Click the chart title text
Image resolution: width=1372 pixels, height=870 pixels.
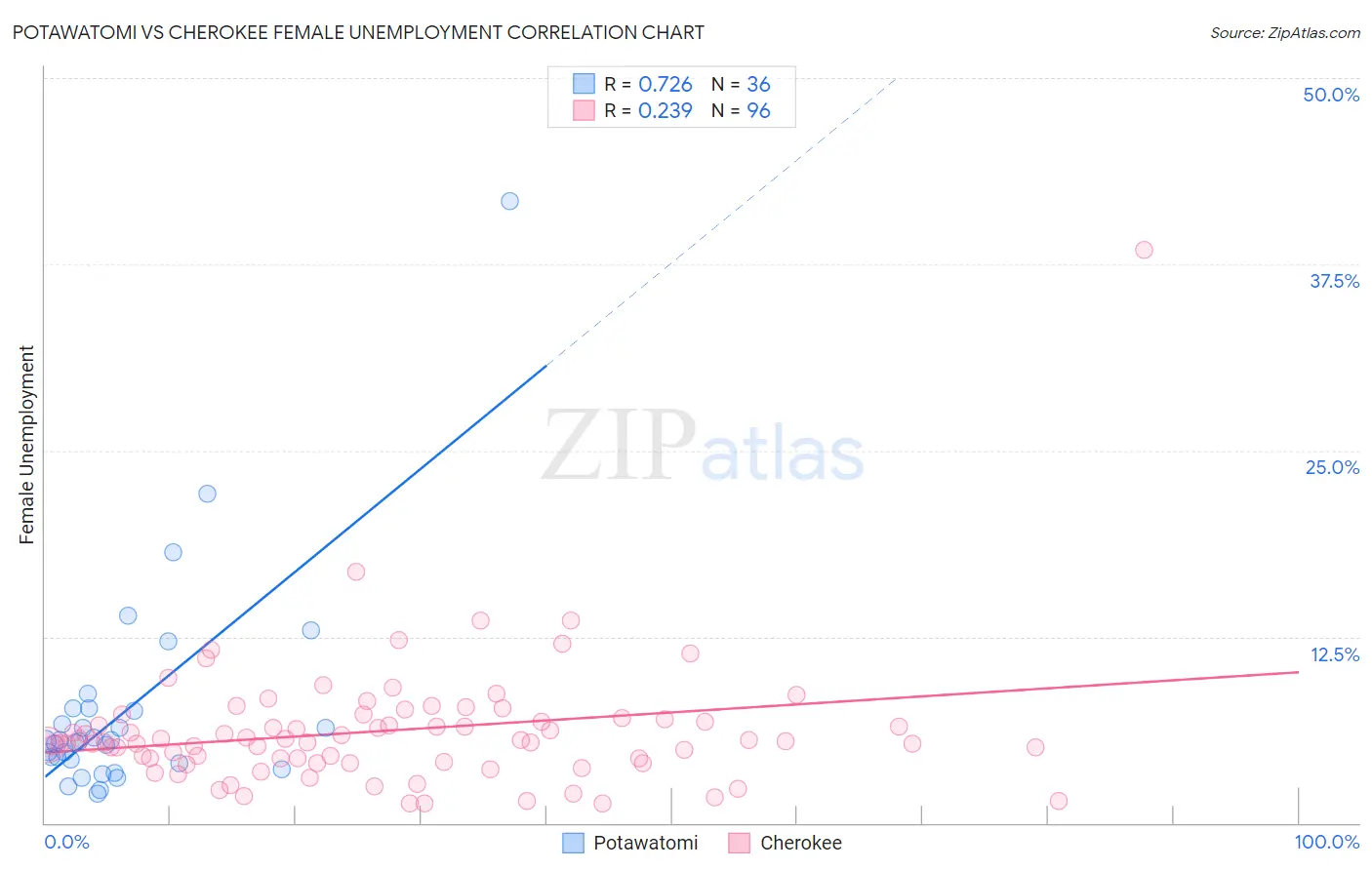pos(358,32)
